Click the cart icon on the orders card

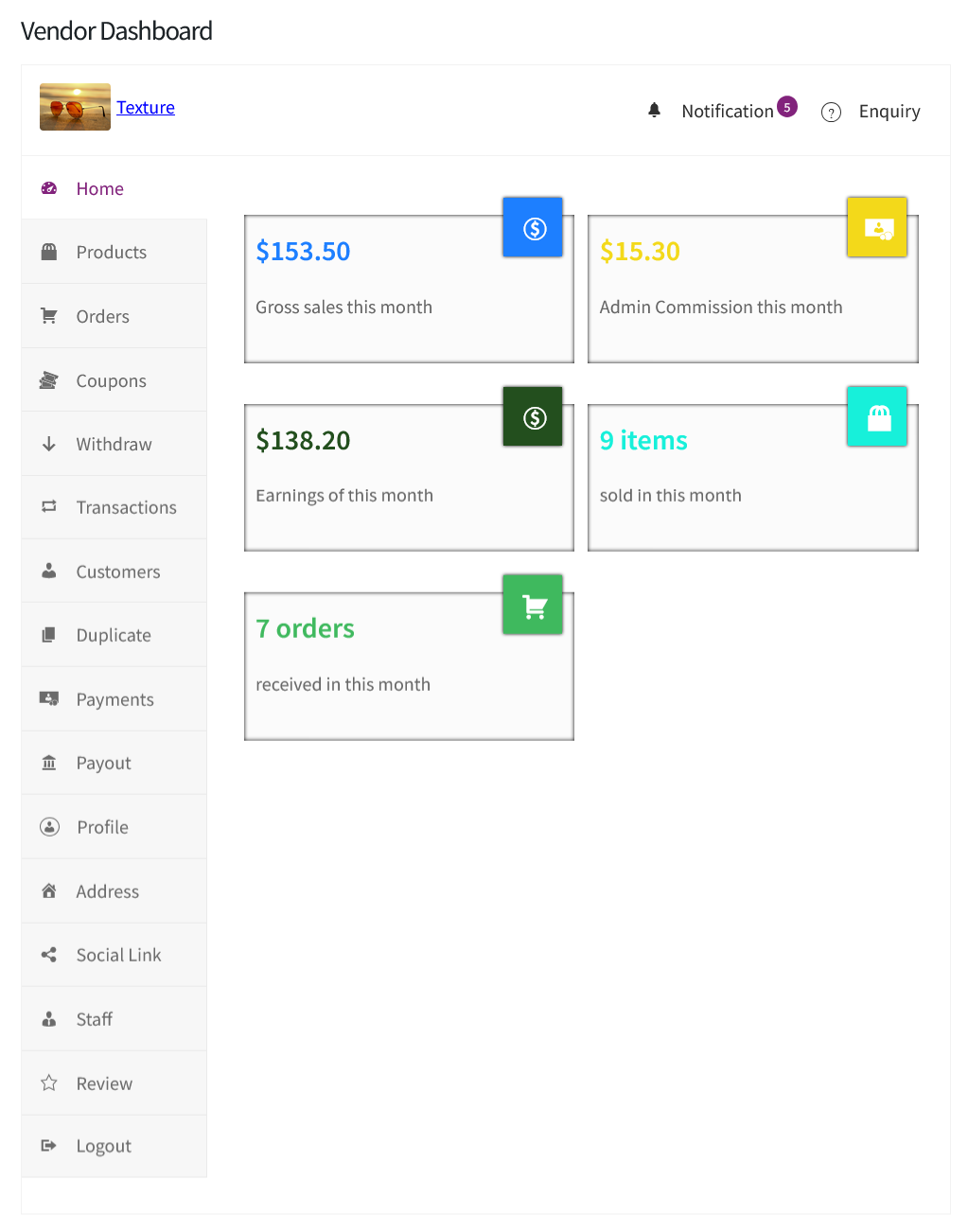point(532,604)
